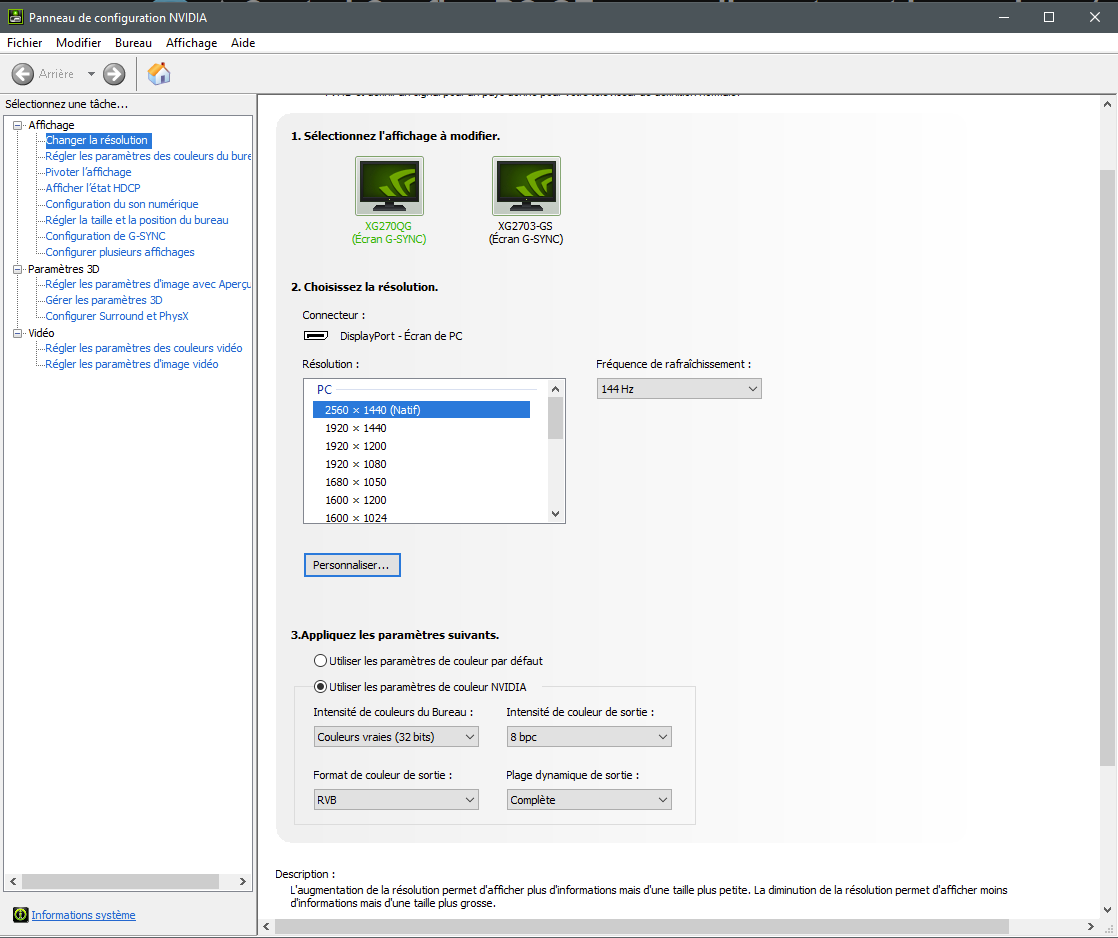The image size is (1118, 938).
Task: Select the XG2703-GS monitor icon
Action: (526, 185)
